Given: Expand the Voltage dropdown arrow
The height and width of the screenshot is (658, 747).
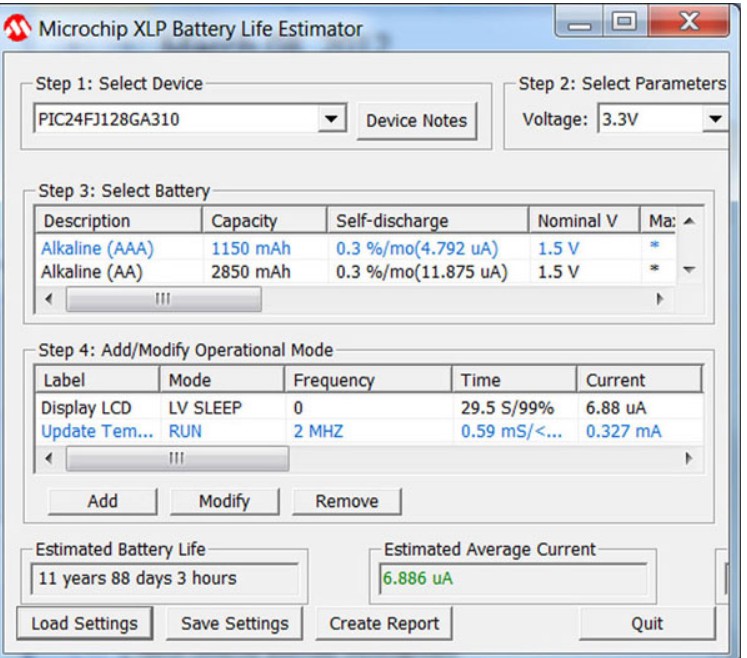Looking at the screenshot, I should (715, 119).
